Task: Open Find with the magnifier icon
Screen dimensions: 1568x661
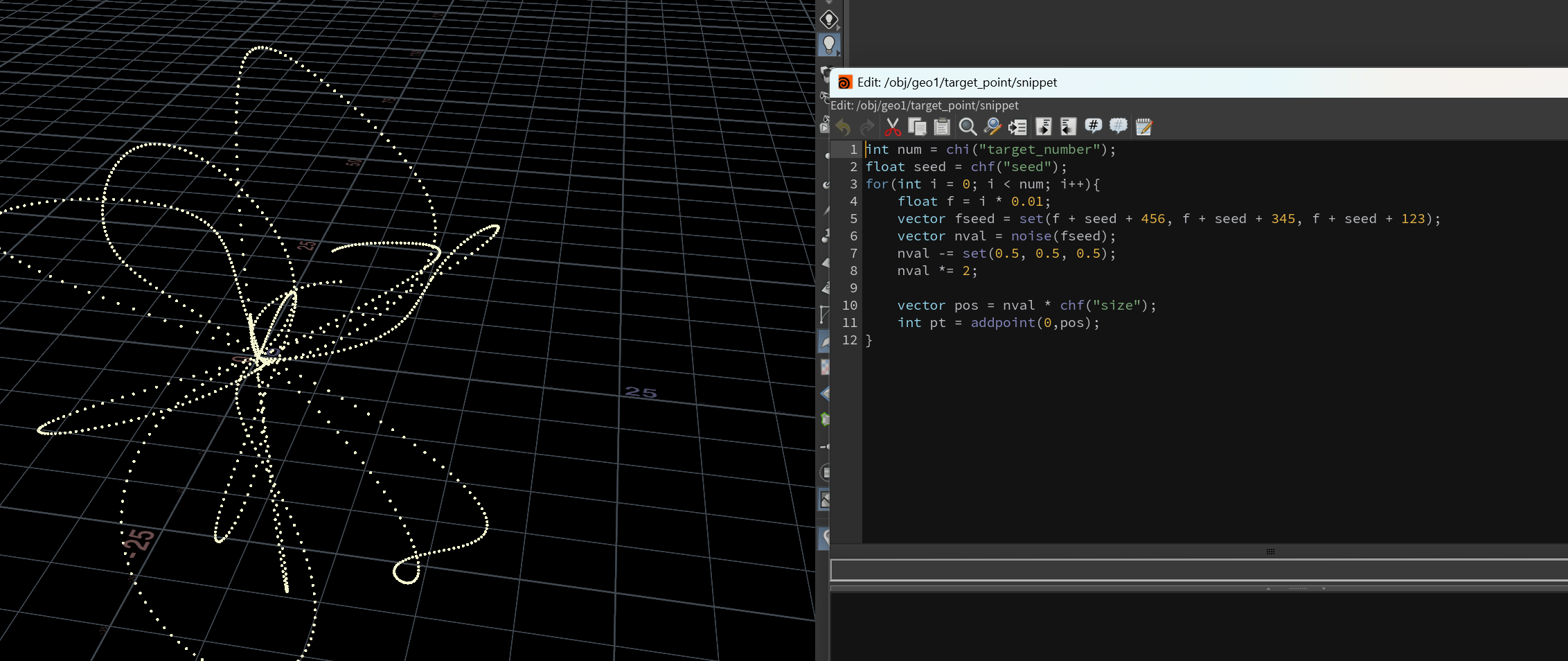Action: pos(968,127)
